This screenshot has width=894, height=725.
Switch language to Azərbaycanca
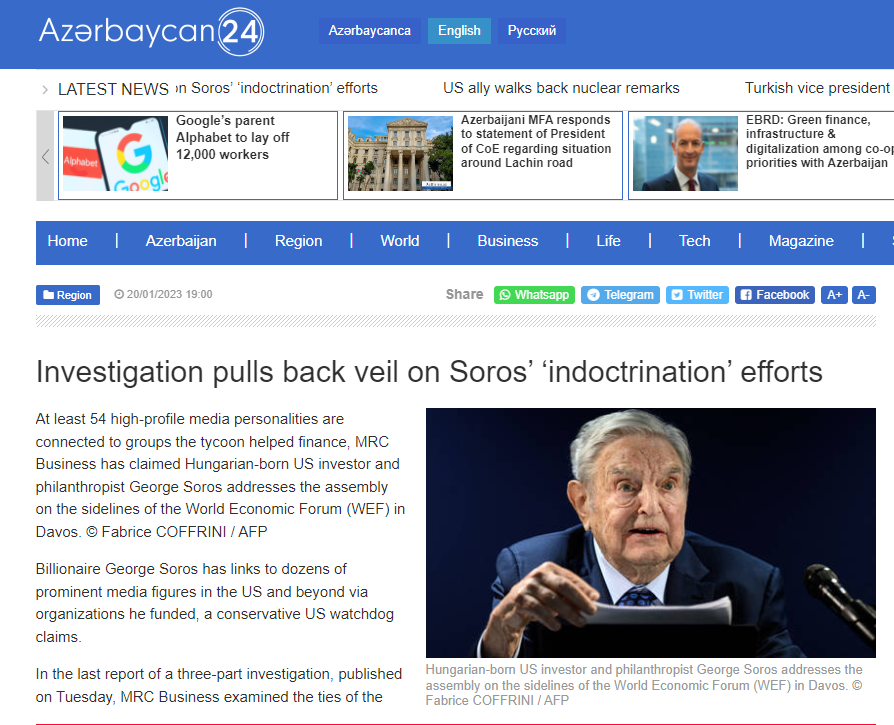tap(369, 31)
